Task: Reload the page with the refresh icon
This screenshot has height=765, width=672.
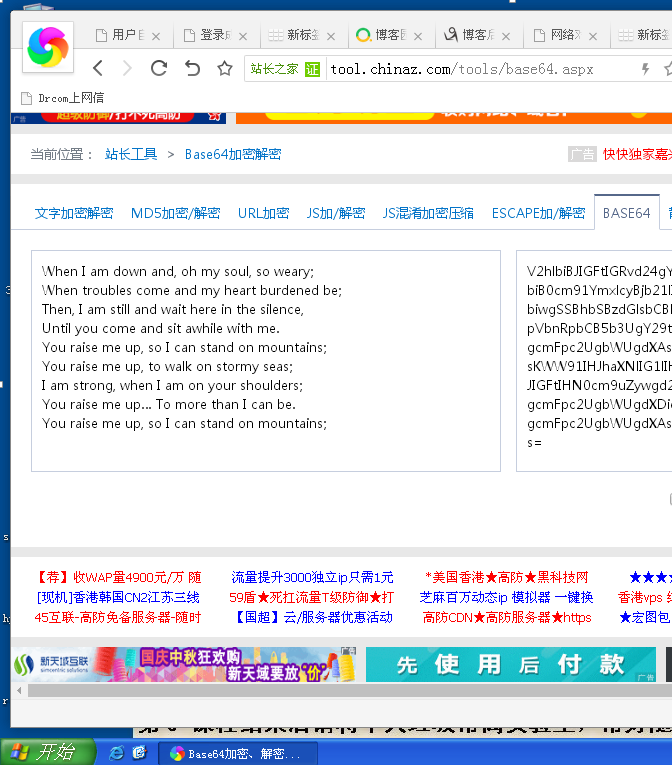Action: click(x=159, y=68)
